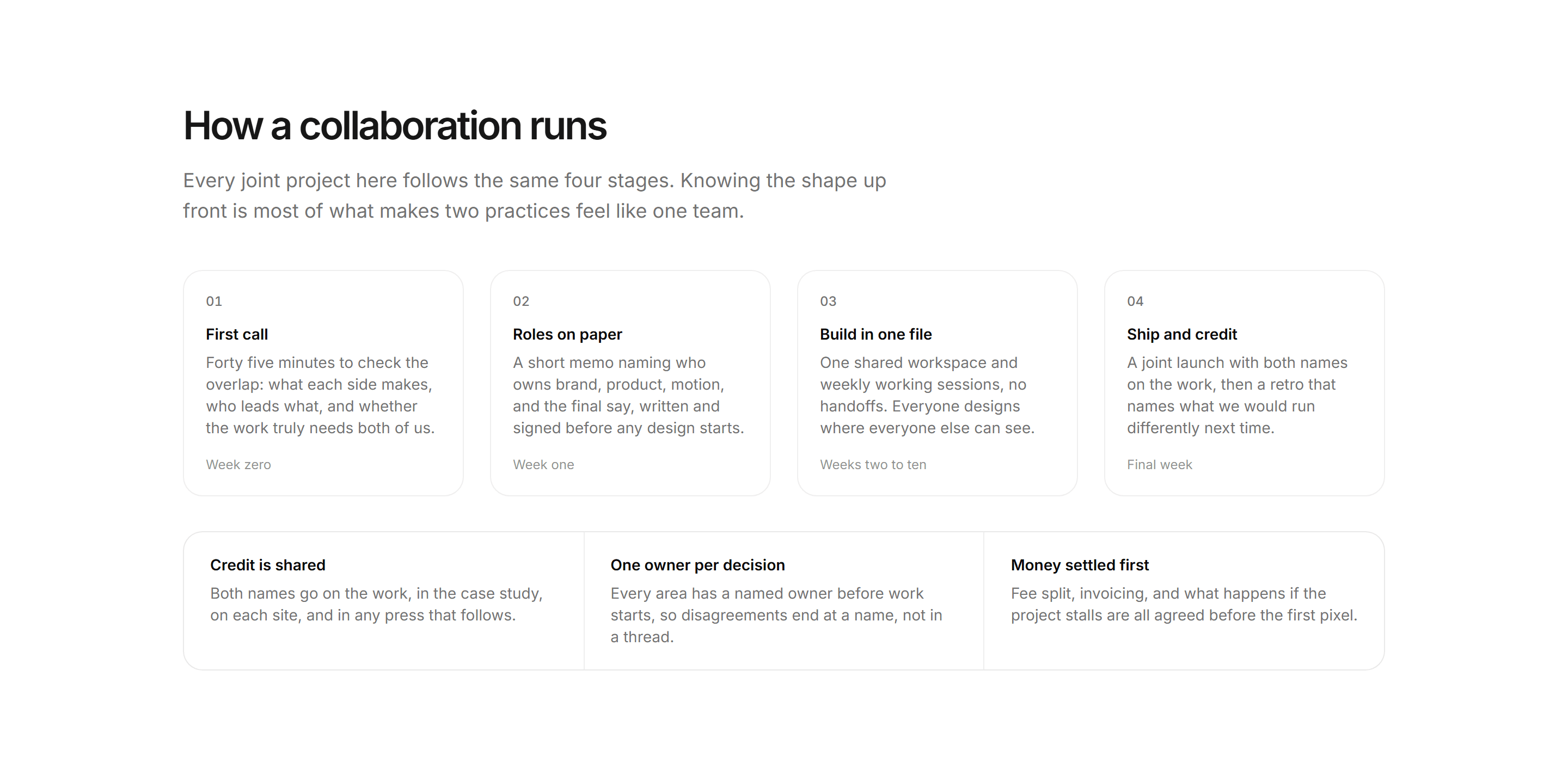Screen dimensions: 1568x775
Task: Click the "Money settled first" heading
Action: pos(1080,565)
